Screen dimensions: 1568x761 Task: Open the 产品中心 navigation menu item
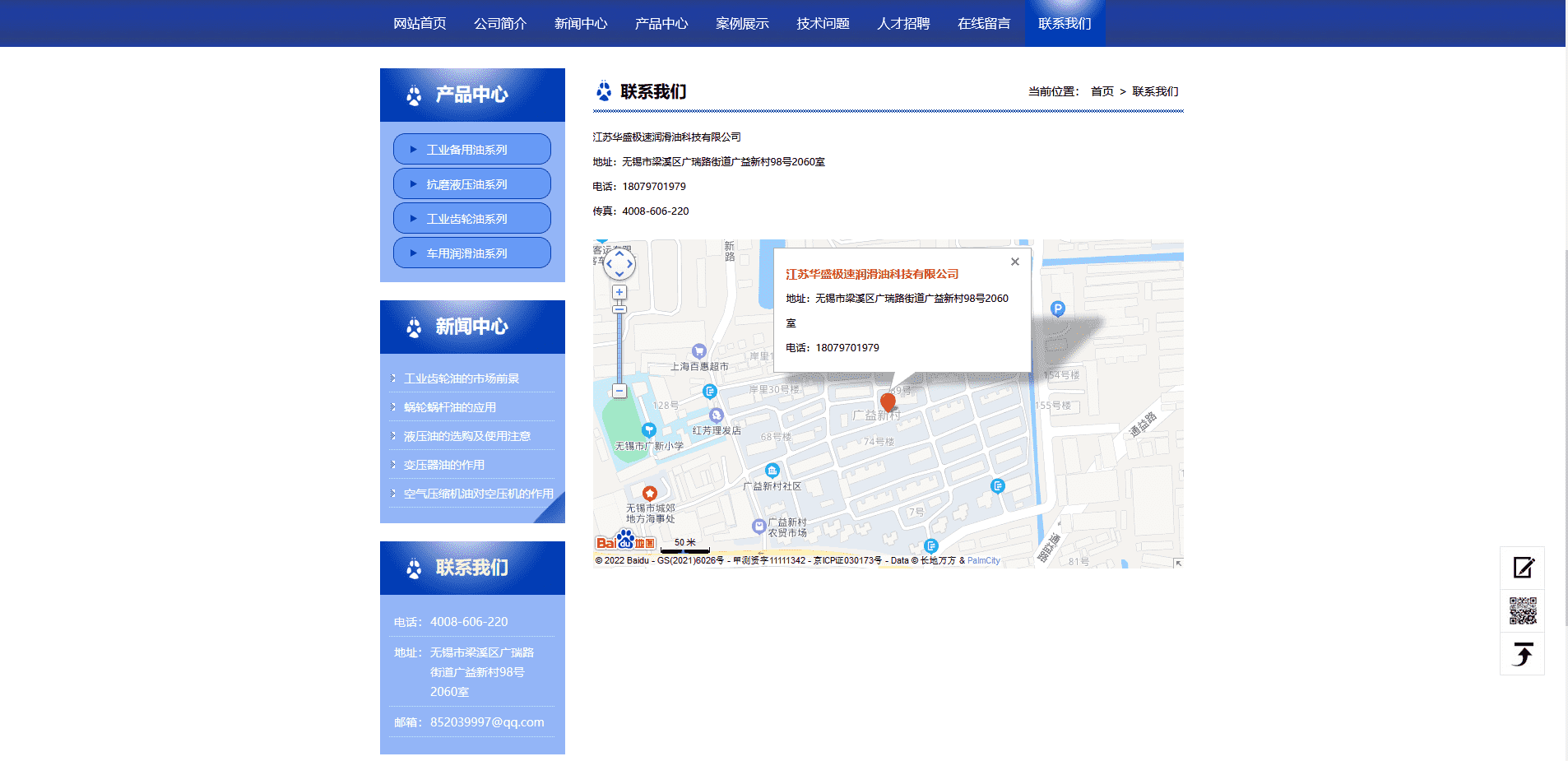661,24
